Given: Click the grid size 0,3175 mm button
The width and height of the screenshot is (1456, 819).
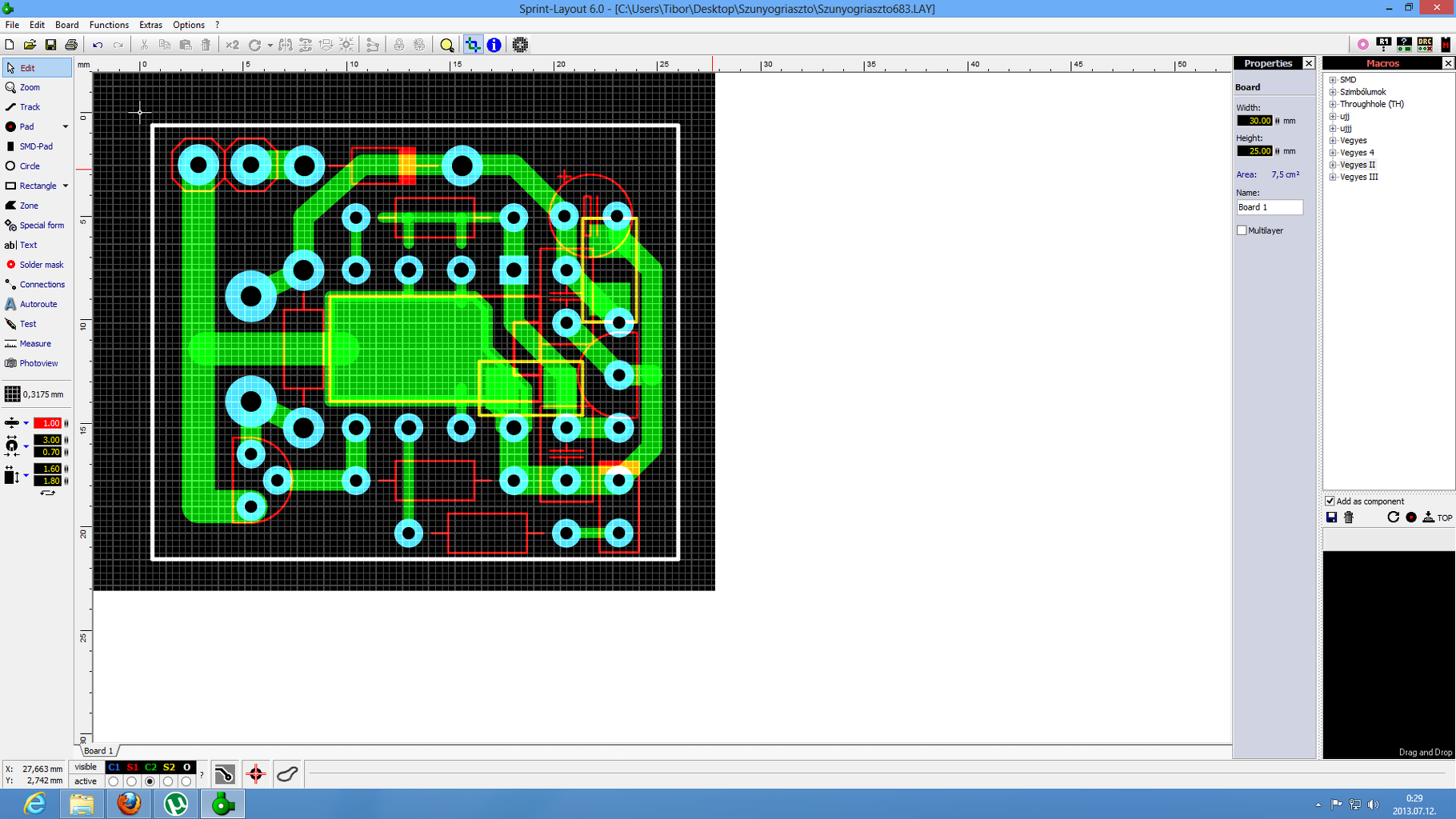Looking at the screenshot, I should point(34,394).
